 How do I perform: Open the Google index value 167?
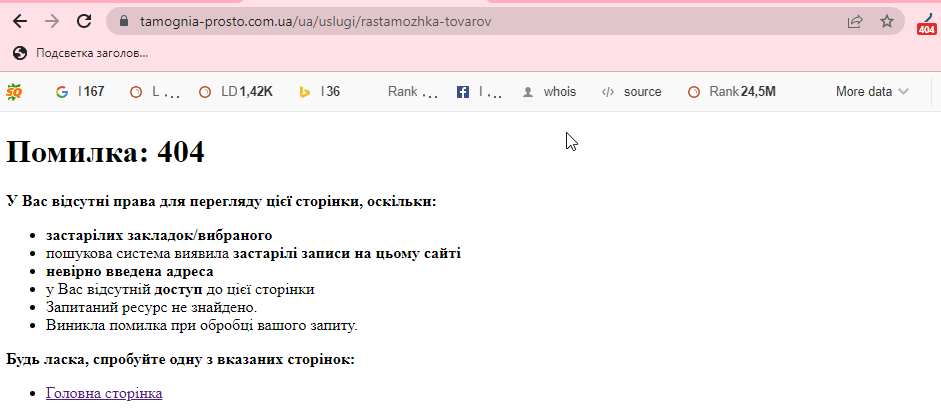(80, 92)
